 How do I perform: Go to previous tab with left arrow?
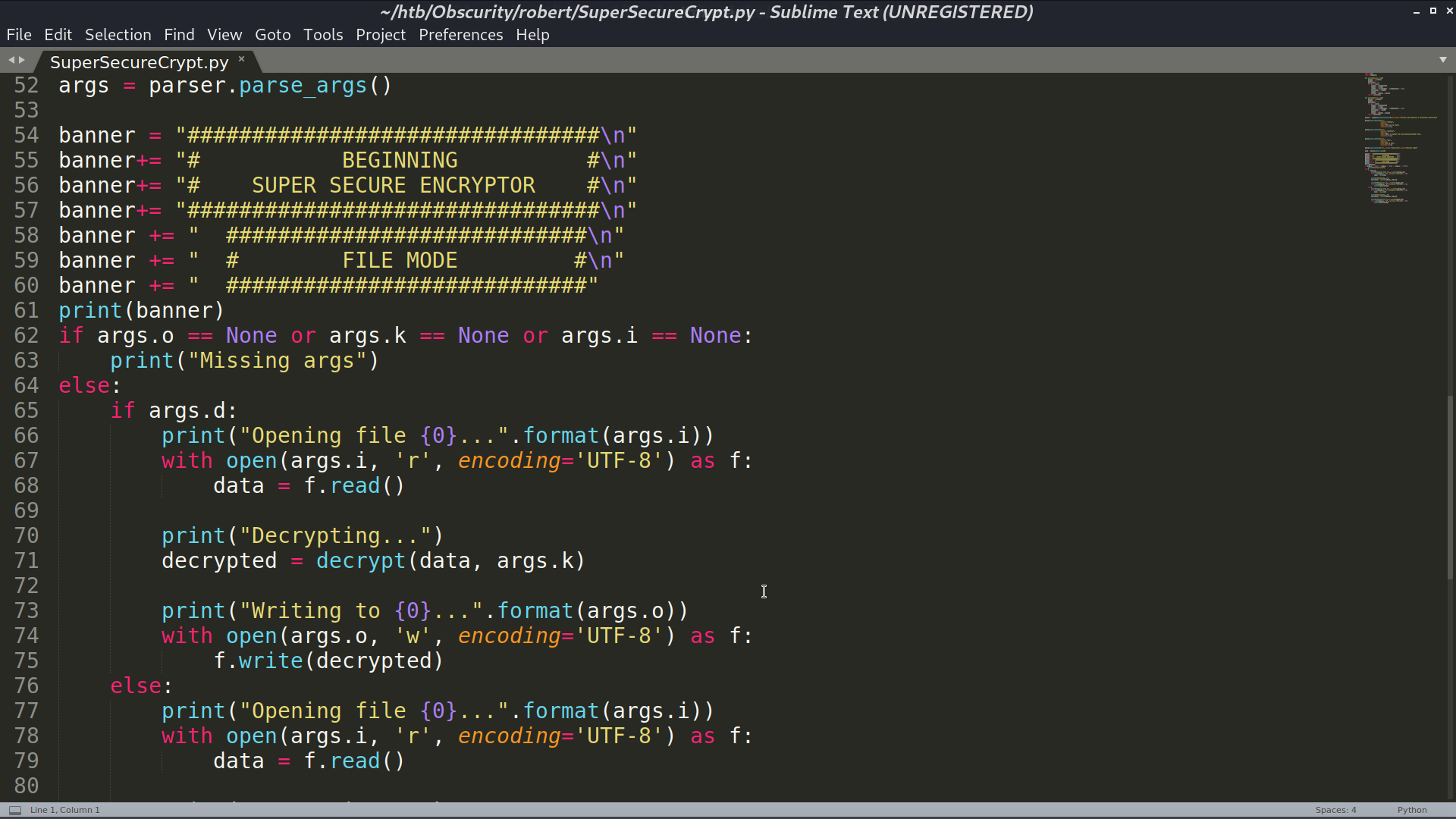(11, 60)
